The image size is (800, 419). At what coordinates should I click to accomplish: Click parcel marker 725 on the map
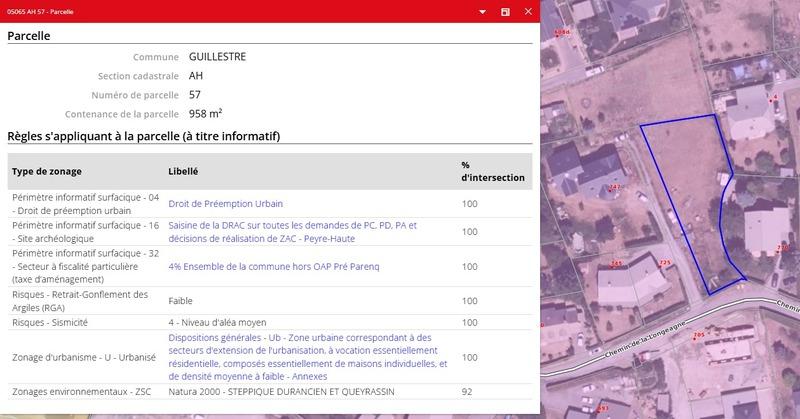(x=665, y=262)
